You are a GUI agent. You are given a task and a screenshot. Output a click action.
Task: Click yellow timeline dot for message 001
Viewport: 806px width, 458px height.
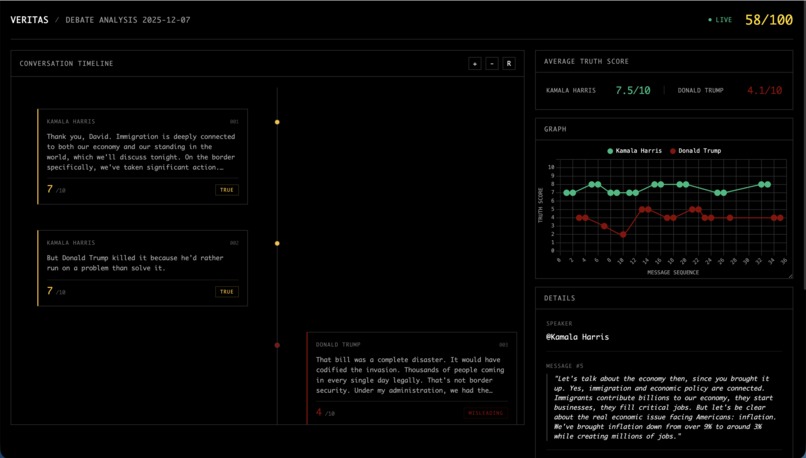coord(277,122)
